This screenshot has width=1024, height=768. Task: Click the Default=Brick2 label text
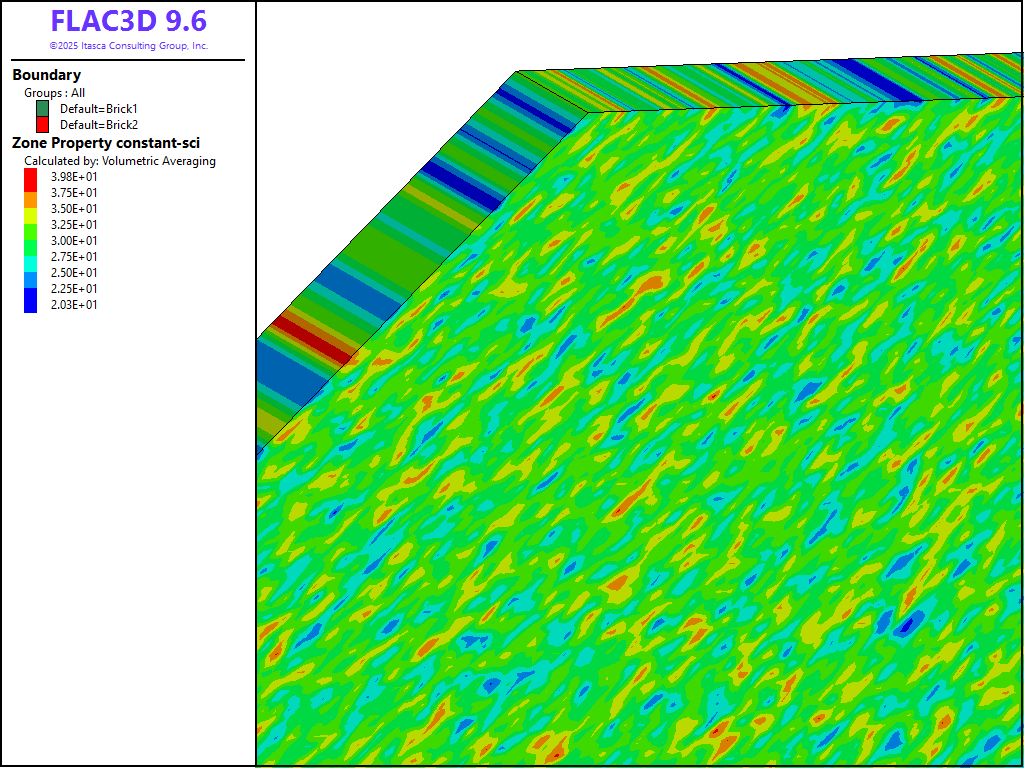[x=99, y=125]
